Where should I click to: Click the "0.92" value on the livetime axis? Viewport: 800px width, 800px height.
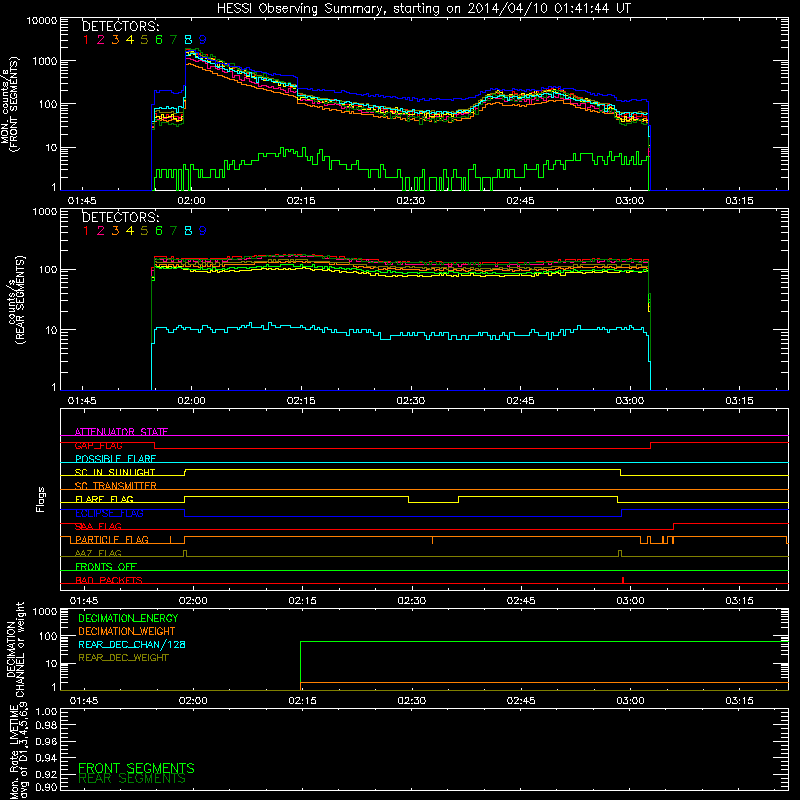[46, 773]
